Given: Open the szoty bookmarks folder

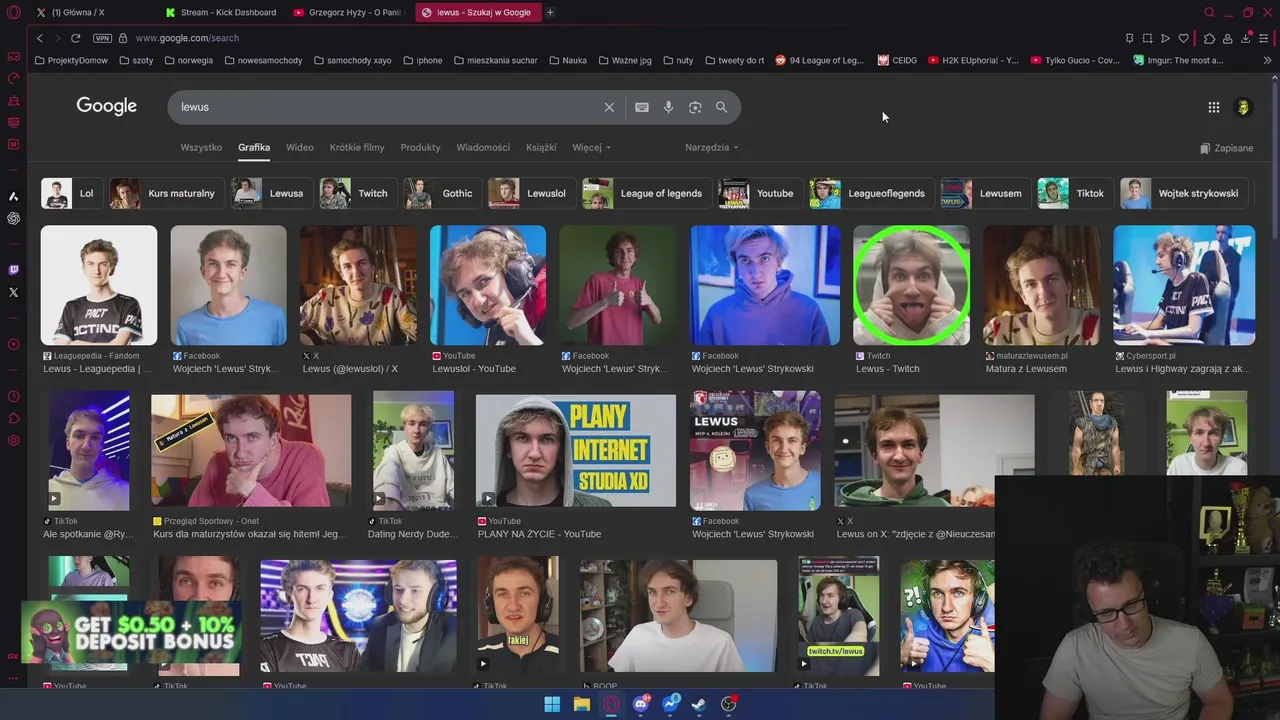Looking at the screenshot, I should pos(136,60).
